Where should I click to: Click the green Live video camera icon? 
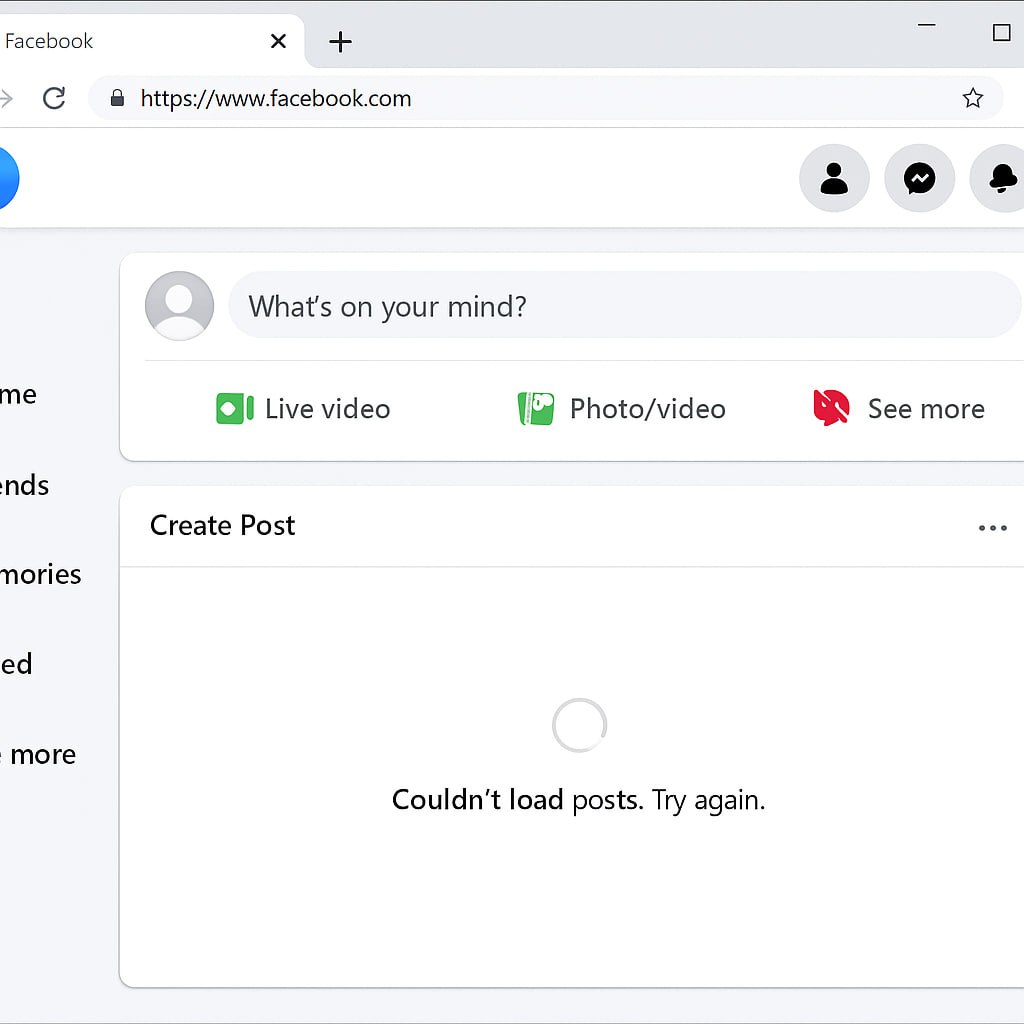click(x=235, y=409)
